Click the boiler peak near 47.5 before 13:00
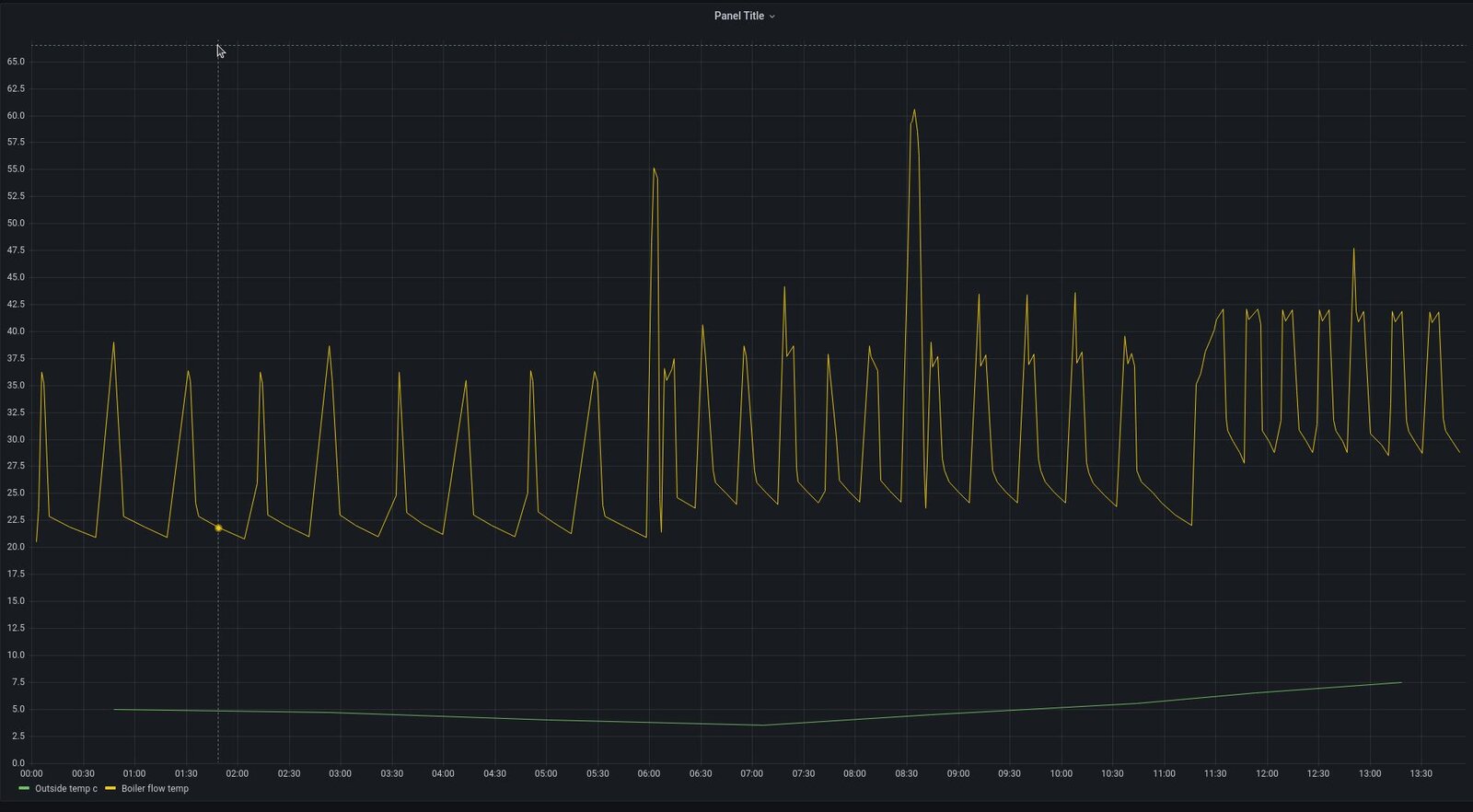The height and width of the screenshot is (812, 1473). click(1353, 249)
